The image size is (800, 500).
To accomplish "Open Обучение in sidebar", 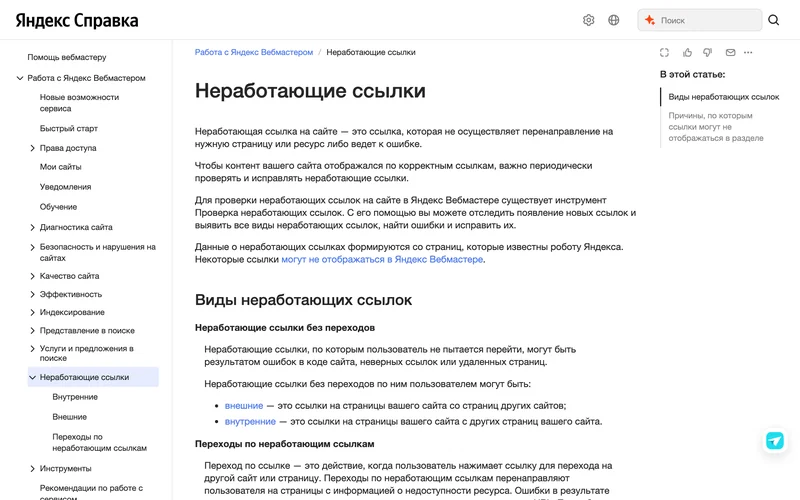I will pos(59,207).
